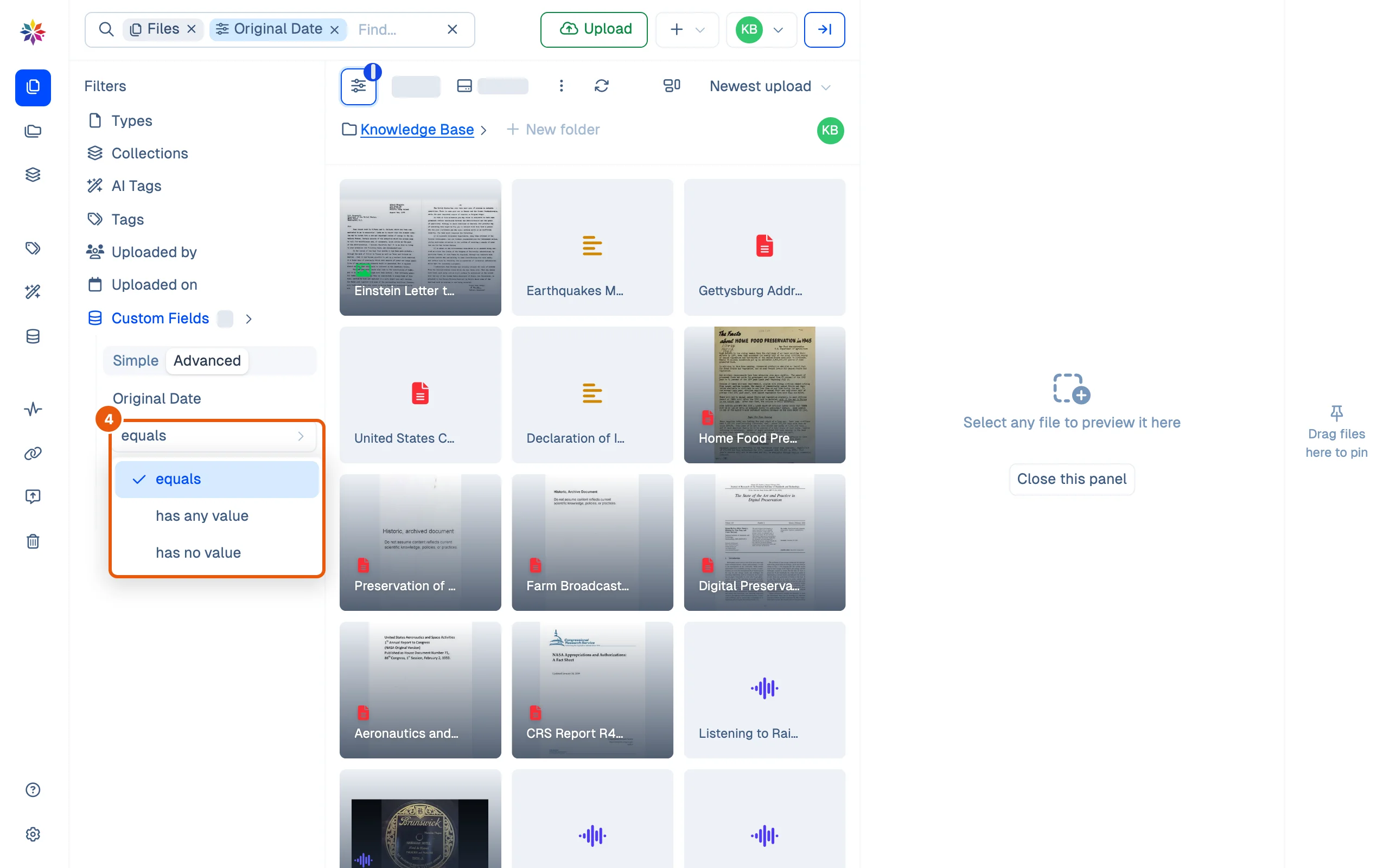Screen dimensions: 1389x868
Task: Open the three-dot more options menu
Action: coord(562,86)
